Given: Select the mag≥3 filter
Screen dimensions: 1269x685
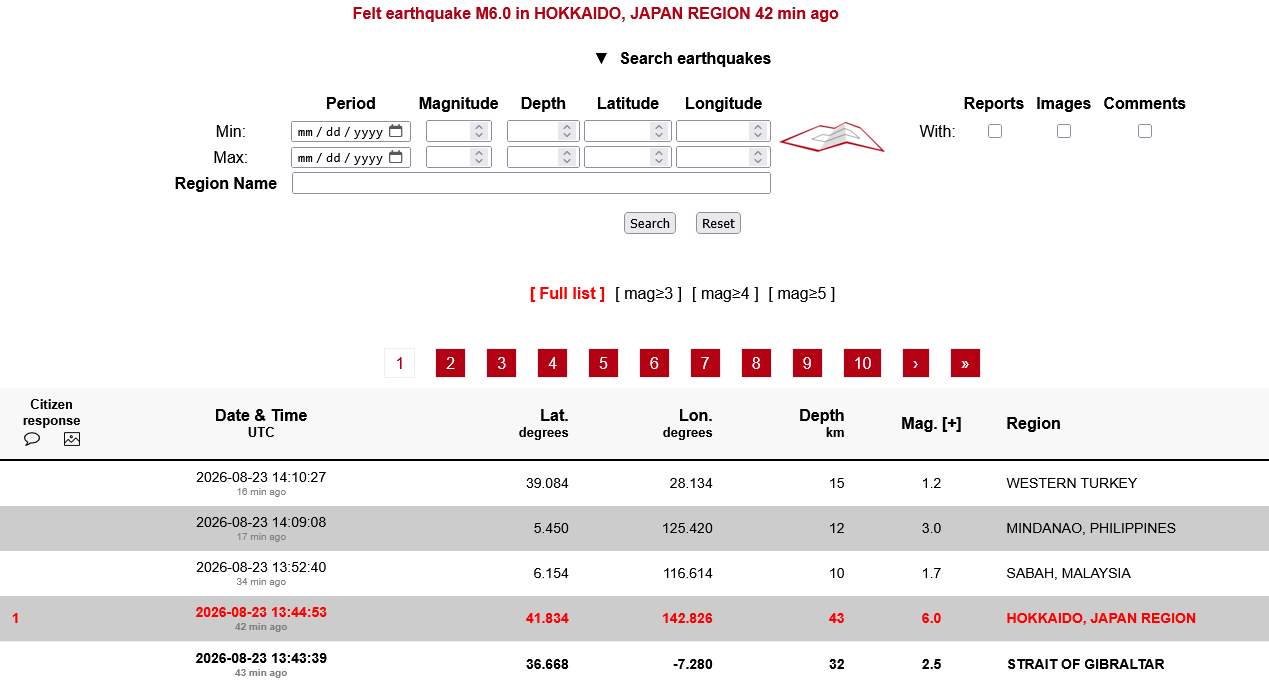Looking at the screenshot, I should point(648,293).
